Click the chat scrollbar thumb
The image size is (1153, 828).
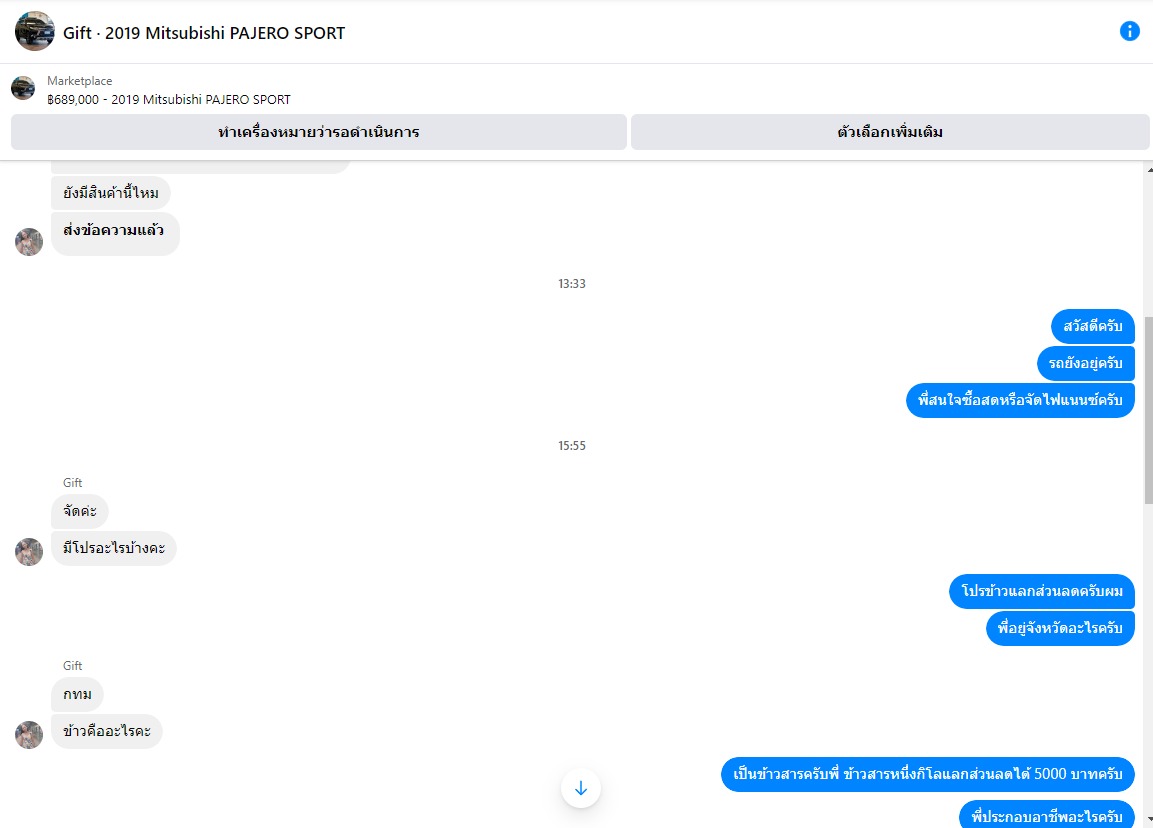point(1149,409)
